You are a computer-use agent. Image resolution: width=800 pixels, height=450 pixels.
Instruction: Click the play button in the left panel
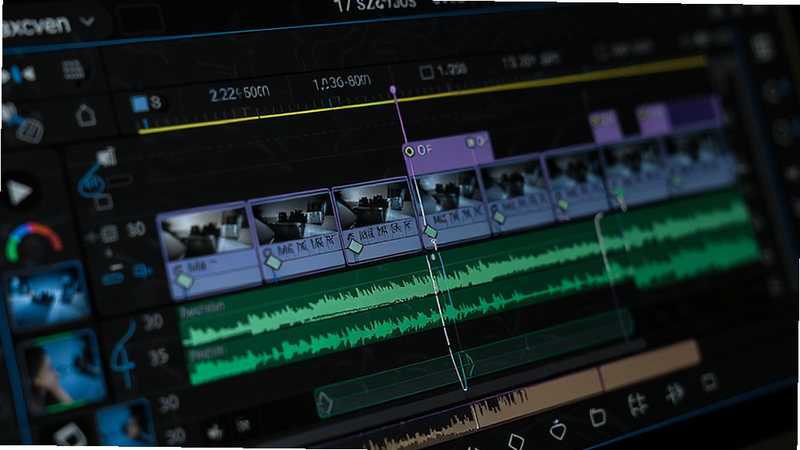(x=19, y=193)
